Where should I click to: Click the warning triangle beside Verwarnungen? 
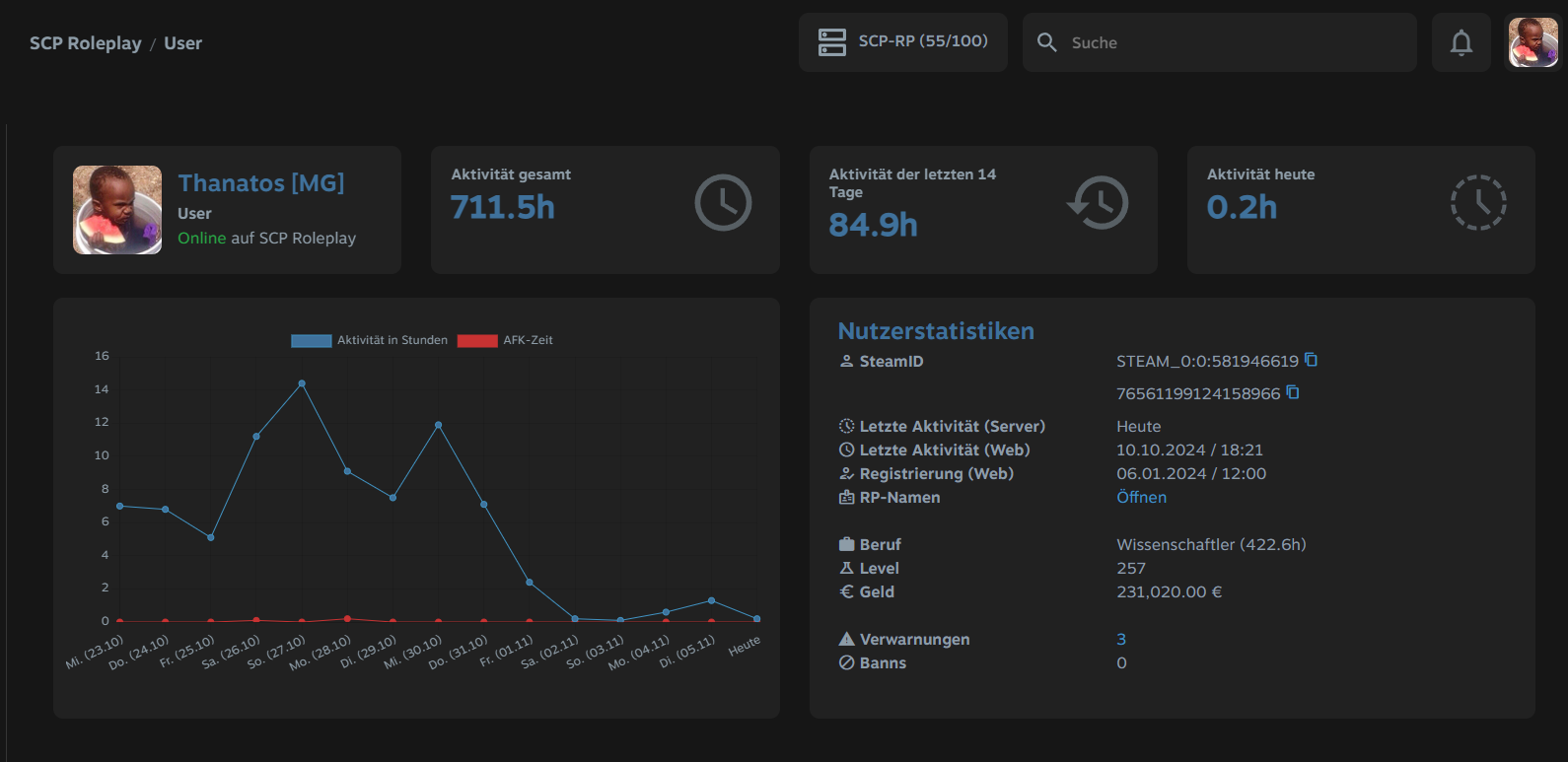click(846, 640)
